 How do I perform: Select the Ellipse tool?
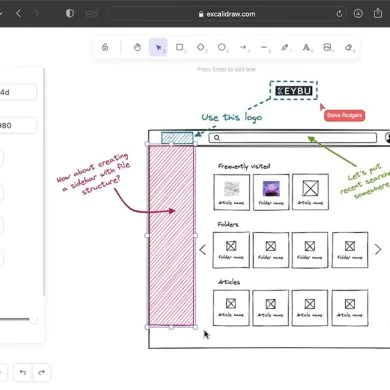[x=222, y=47]
